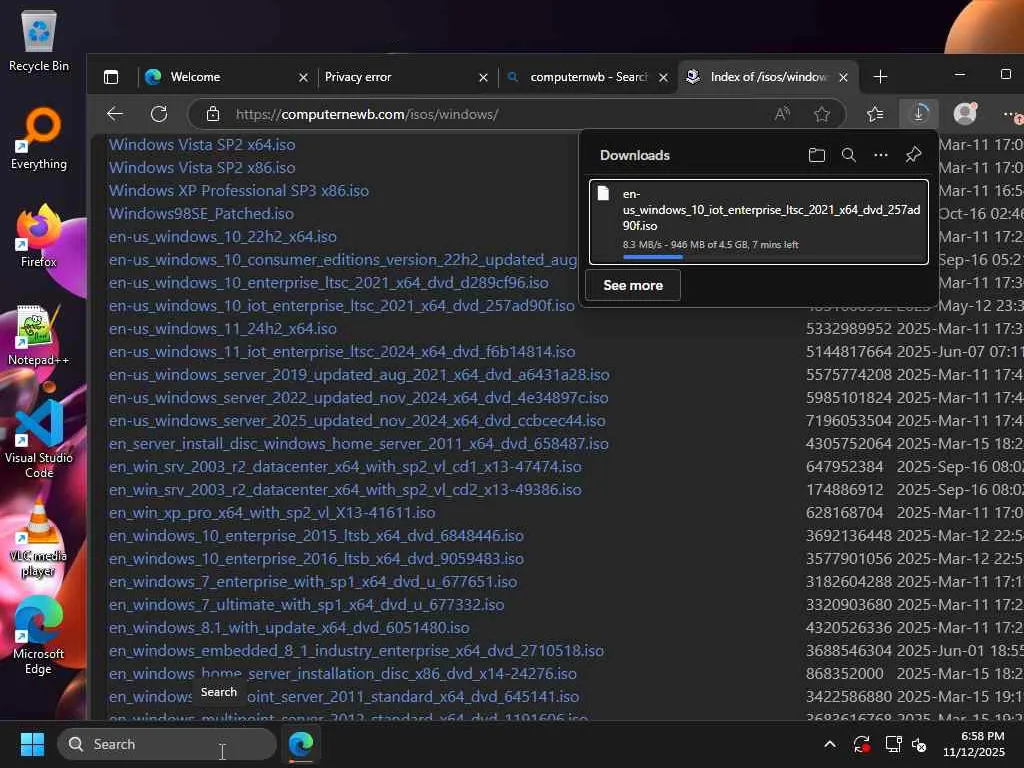Viewport: 1024px width, 768px height.
Task: Activate the Read aloud icon in address bar
Action: [782, 114]
